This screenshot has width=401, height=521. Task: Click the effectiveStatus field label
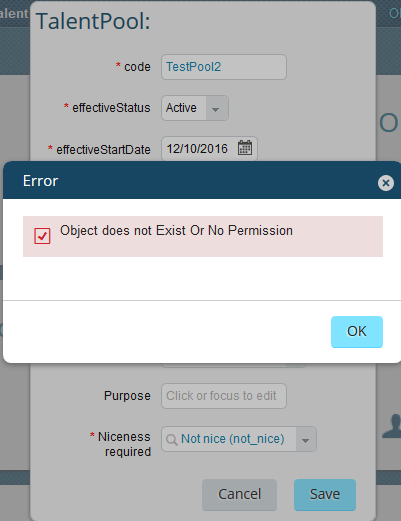[111, 108]
